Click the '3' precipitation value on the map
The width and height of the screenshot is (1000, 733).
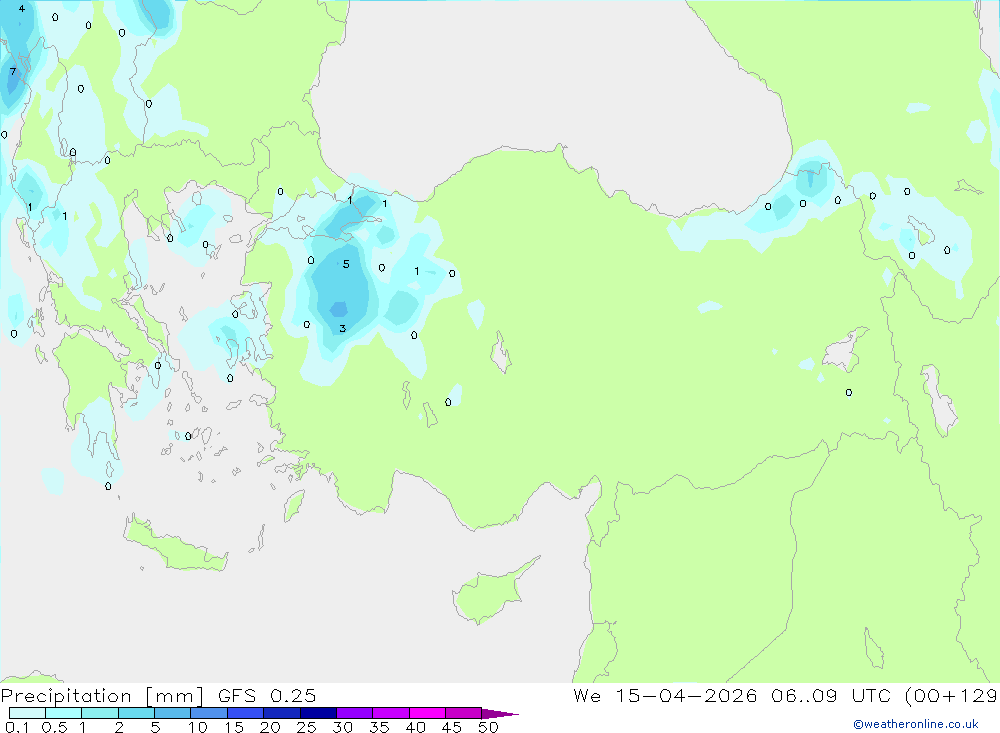[342, 329]
